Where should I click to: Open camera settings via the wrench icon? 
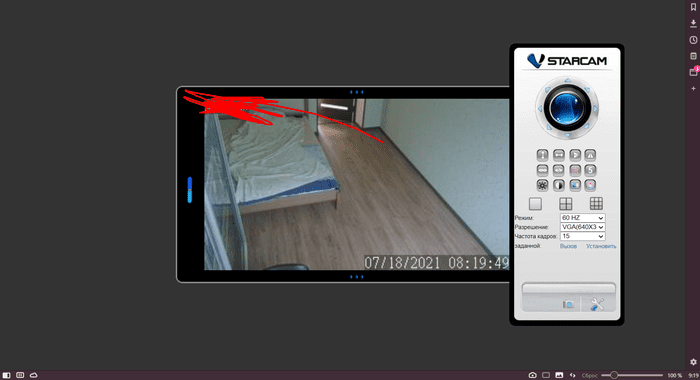pos(597,304)
